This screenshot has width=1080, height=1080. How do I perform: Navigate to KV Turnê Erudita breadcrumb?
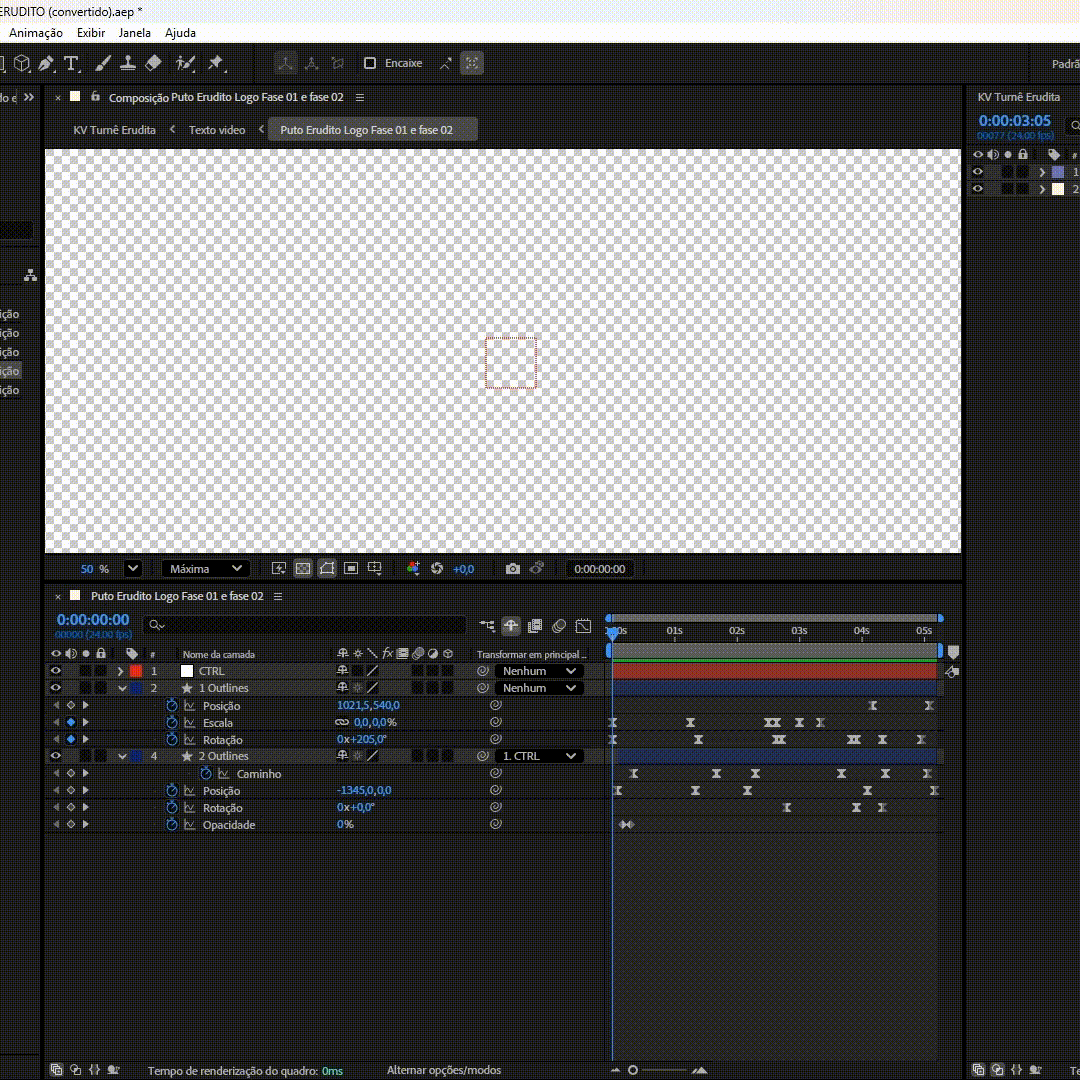(114, 130)
